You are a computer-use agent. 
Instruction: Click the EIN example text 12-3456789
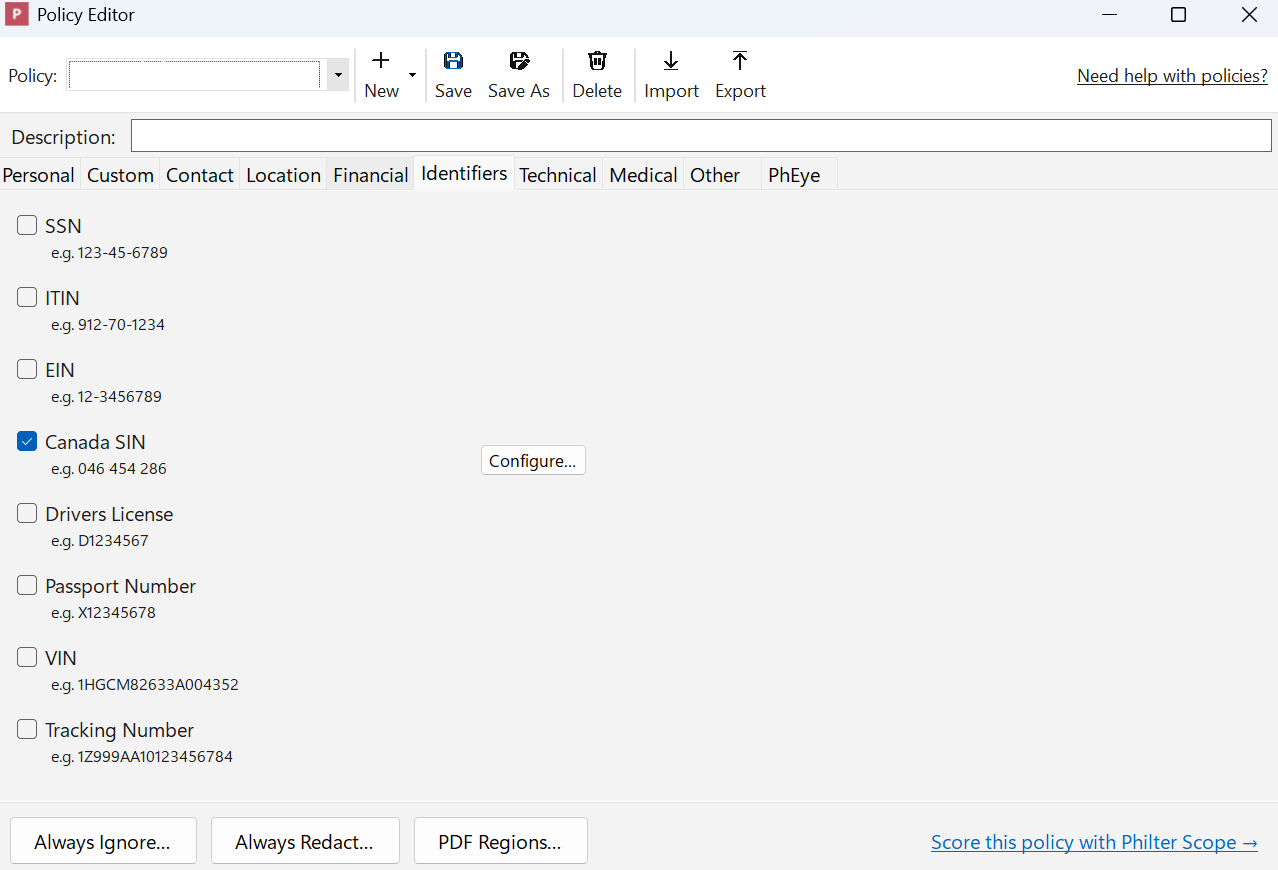coord(119,397)
